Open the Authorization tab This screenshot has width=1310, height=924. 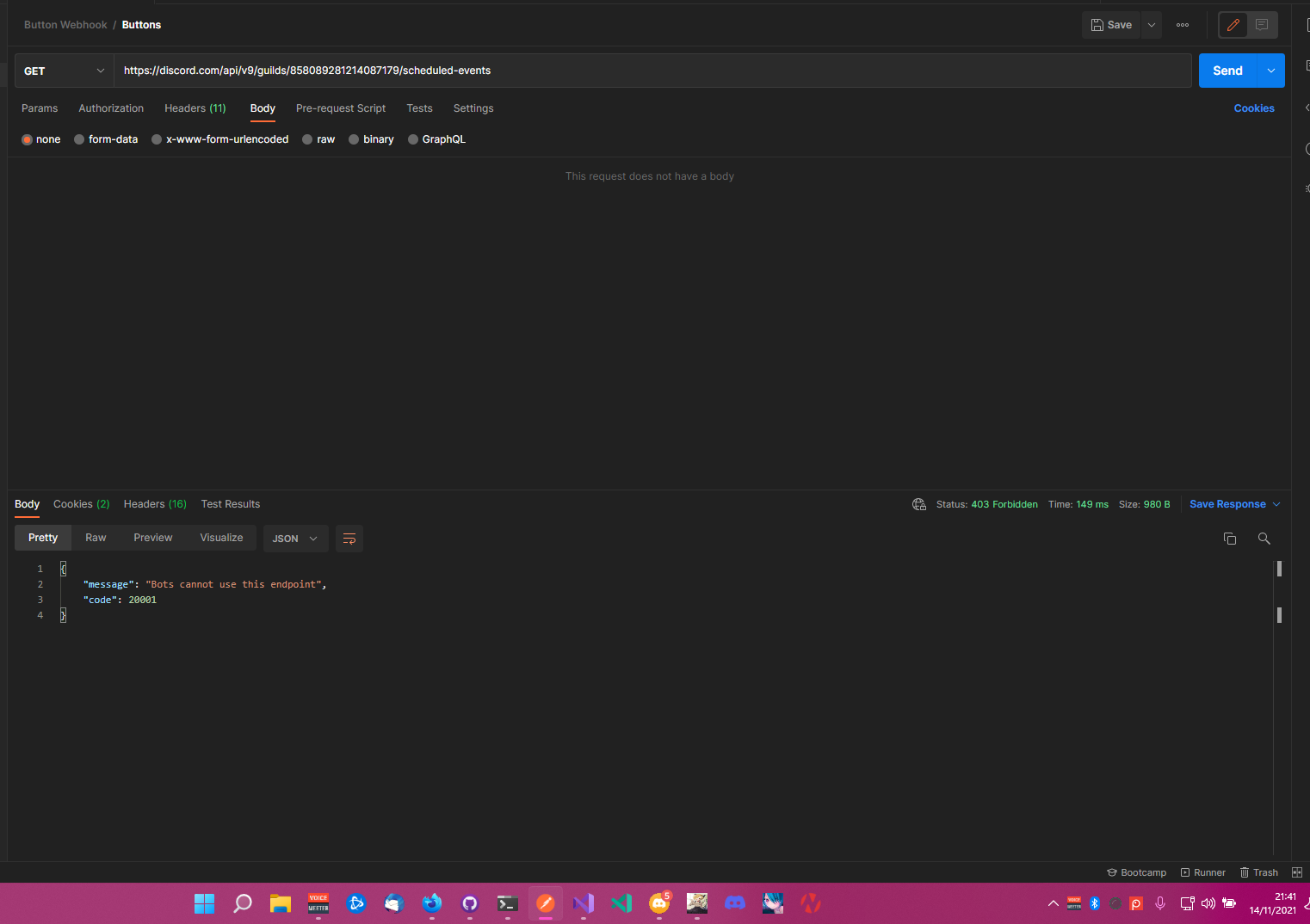coord(111,108)
